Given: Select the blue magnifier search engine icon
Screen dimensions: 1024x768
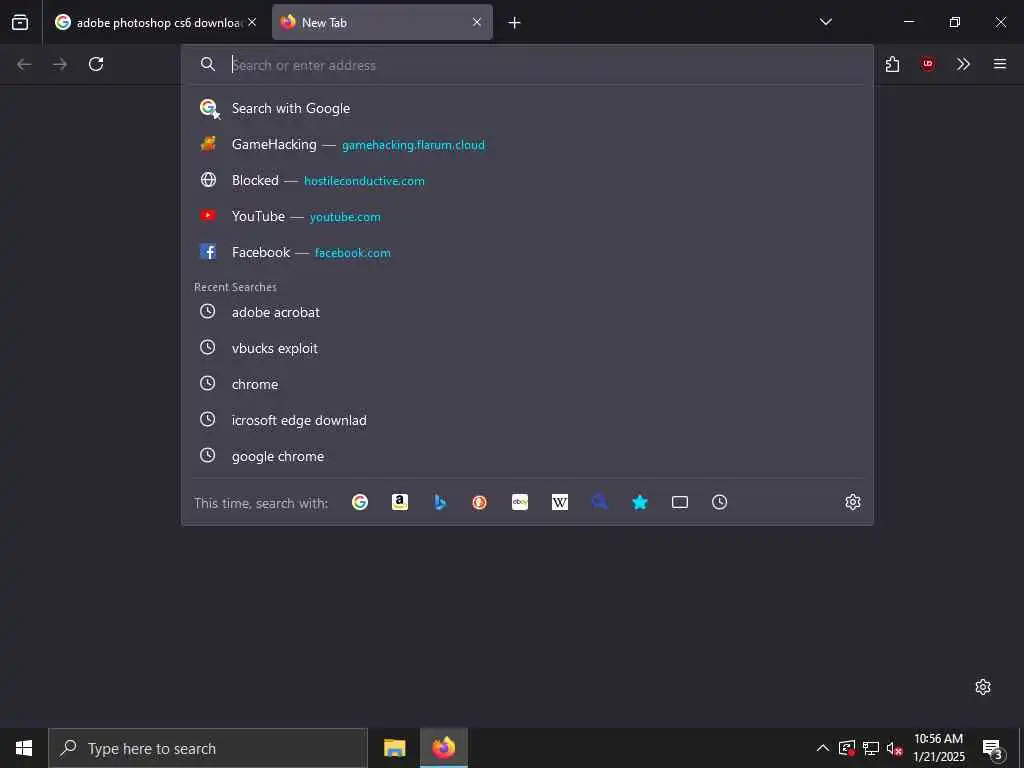Looking at the screenshot, I should (x=600, y=502).
